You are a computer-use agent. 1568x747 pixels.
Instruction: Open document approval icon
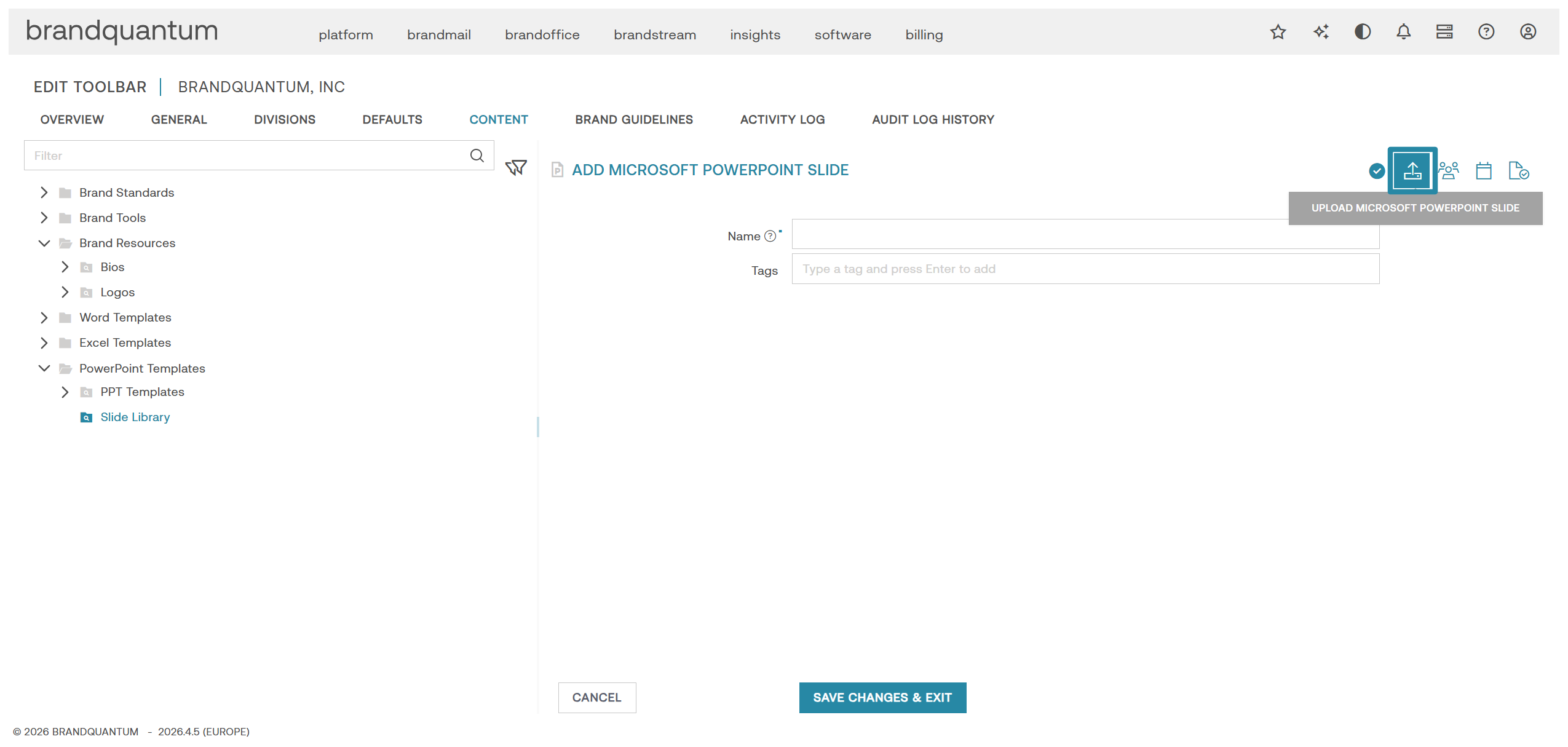pos(1519,170)
